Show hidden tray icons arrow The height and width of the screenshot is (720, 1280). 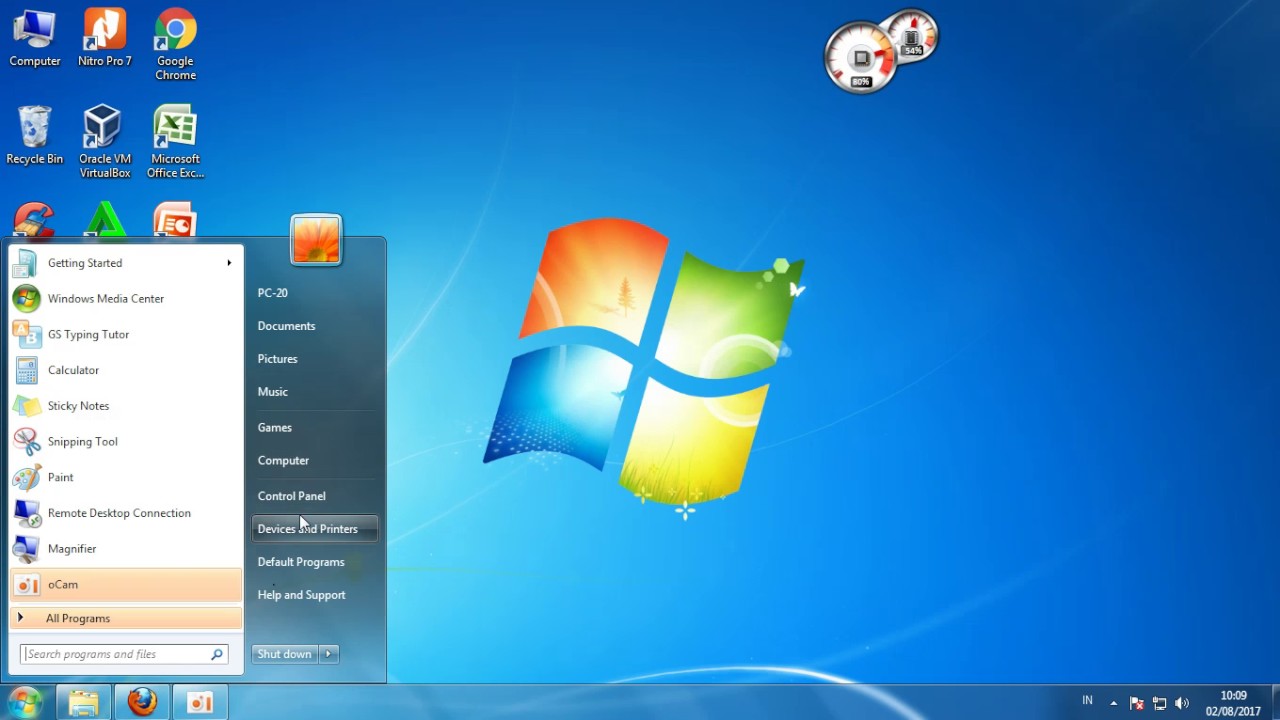[1113, 703]
